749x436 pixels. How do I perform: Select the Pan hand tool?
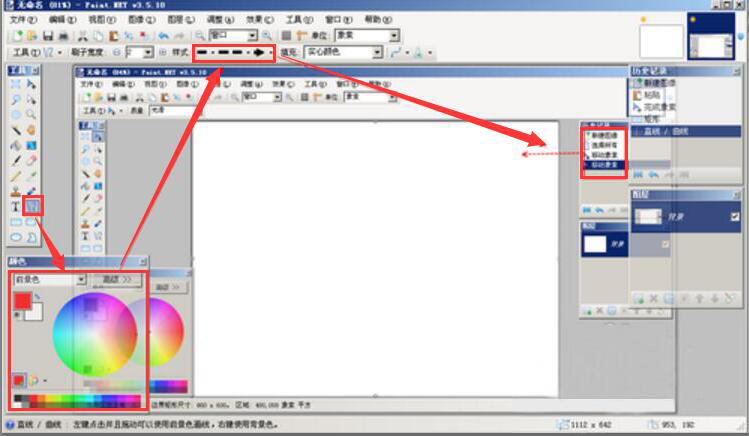(31, 130)
